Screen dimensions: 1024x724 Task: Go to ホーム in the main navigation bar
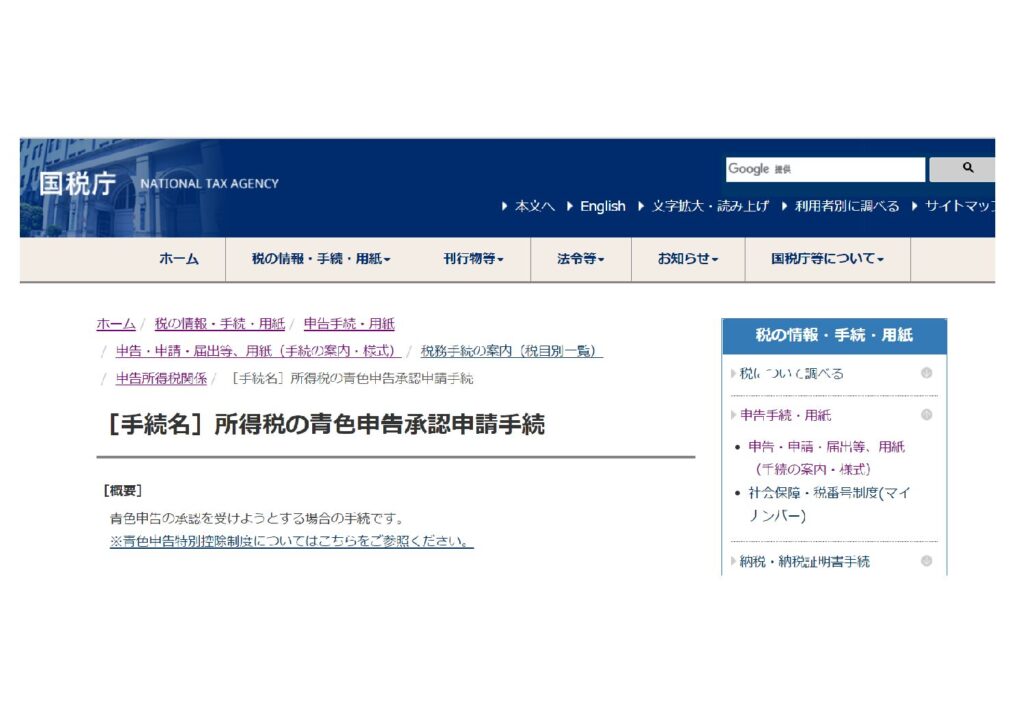(x=178, y=259)
